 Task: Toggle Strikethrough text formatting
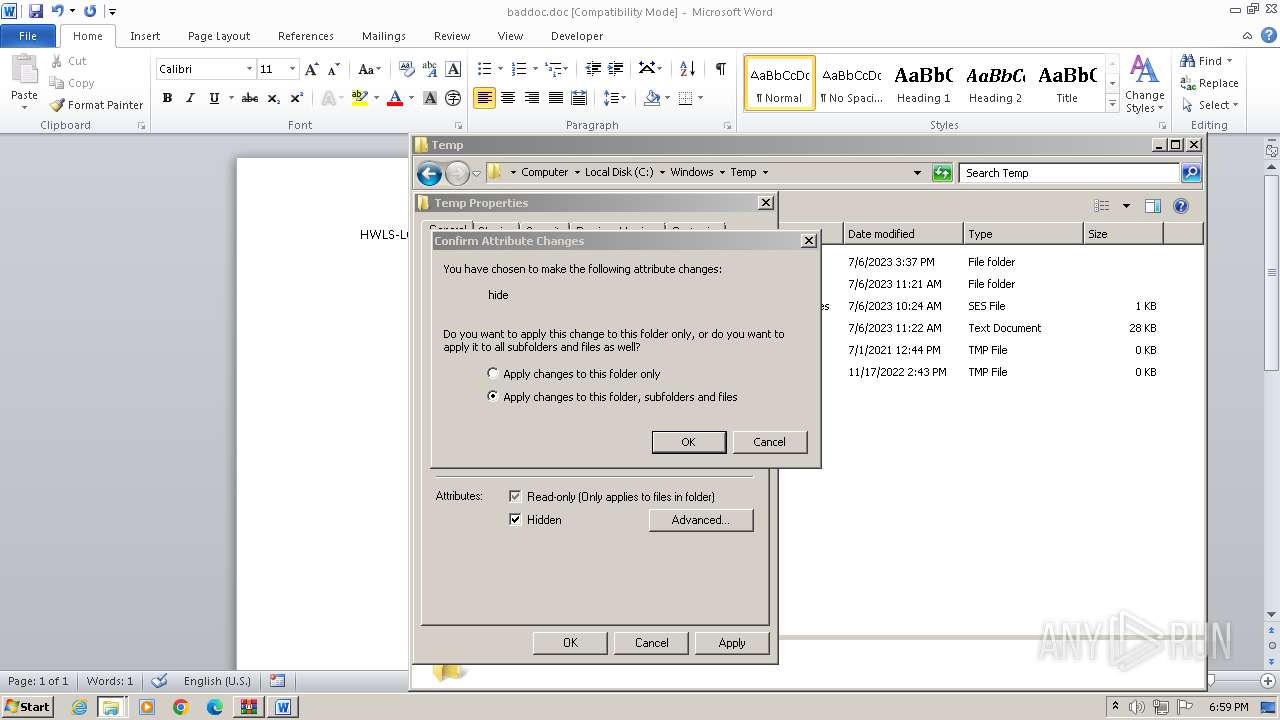click(250, 98)
